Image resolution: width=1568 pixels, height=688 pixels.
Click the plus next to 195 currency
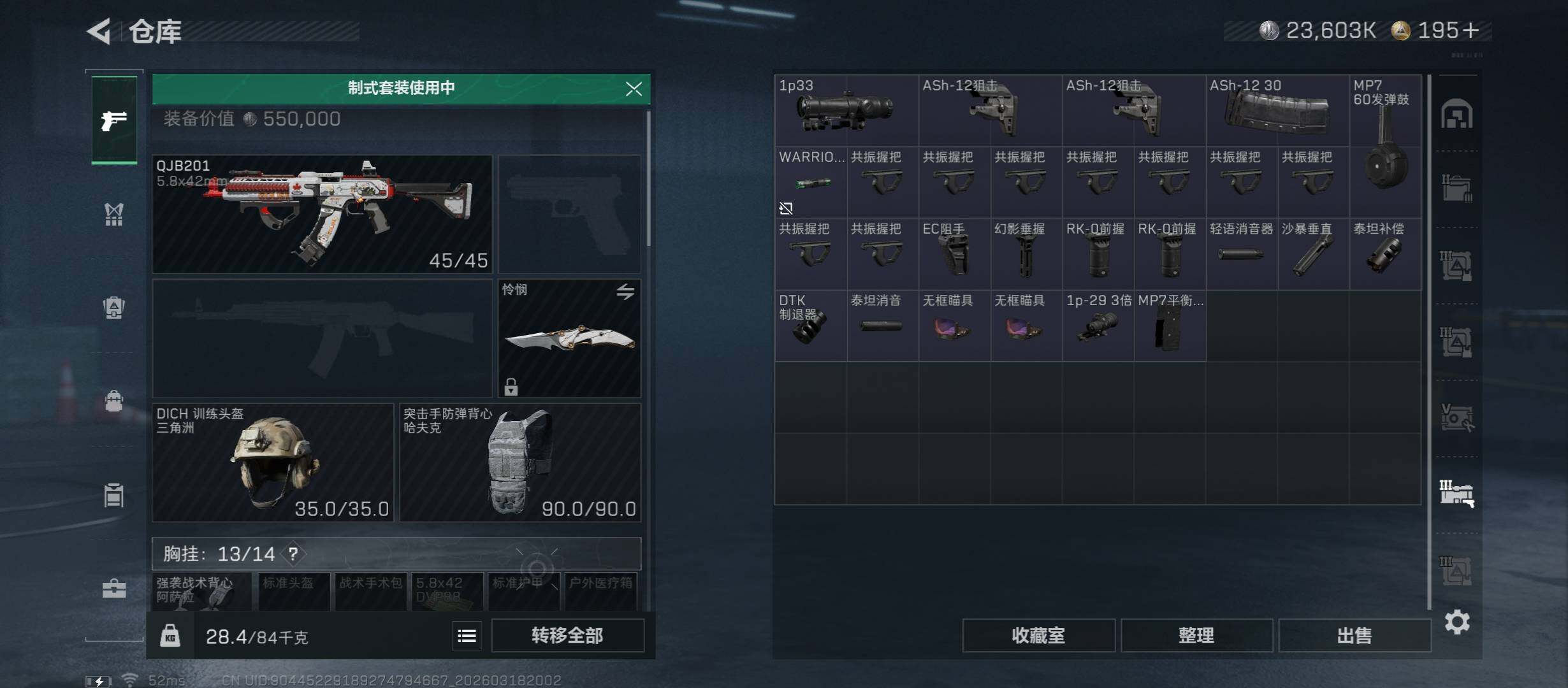(1470, 31)
